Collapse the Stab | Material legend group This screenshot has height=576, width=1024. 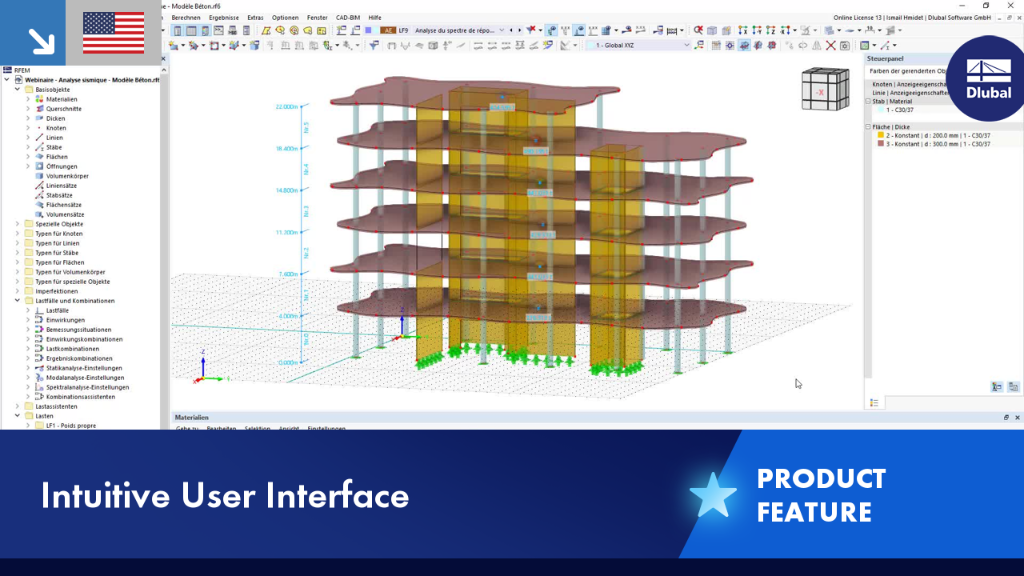pyautogui.click(x=869, y=101)
